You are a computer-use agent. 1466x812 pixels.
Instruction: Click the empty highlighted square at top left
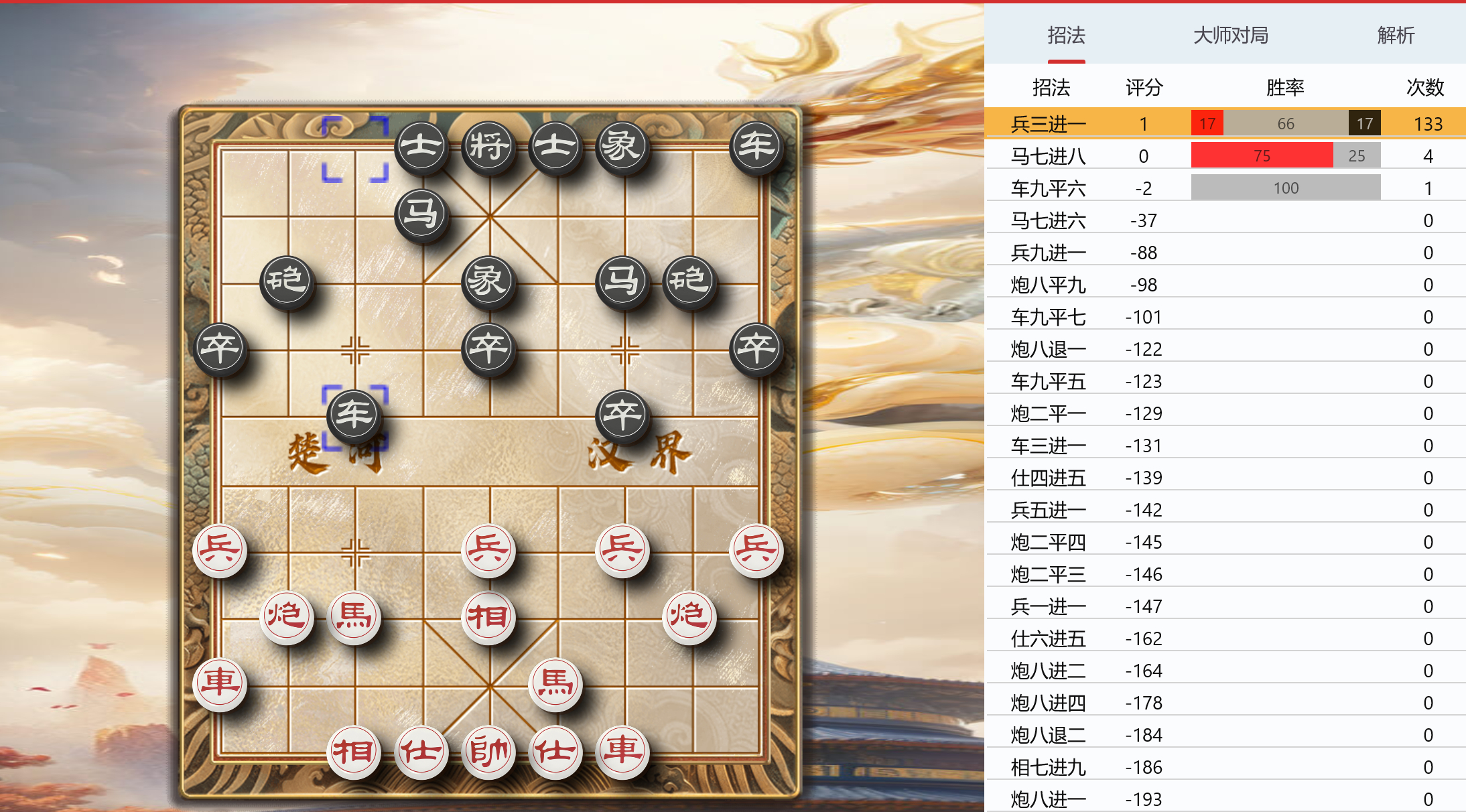point(354,149)
